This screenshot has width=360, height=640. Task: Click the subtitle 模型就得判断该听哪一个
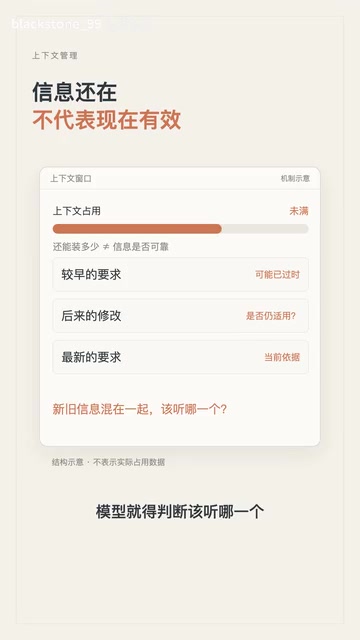click(x=180, y=511)
